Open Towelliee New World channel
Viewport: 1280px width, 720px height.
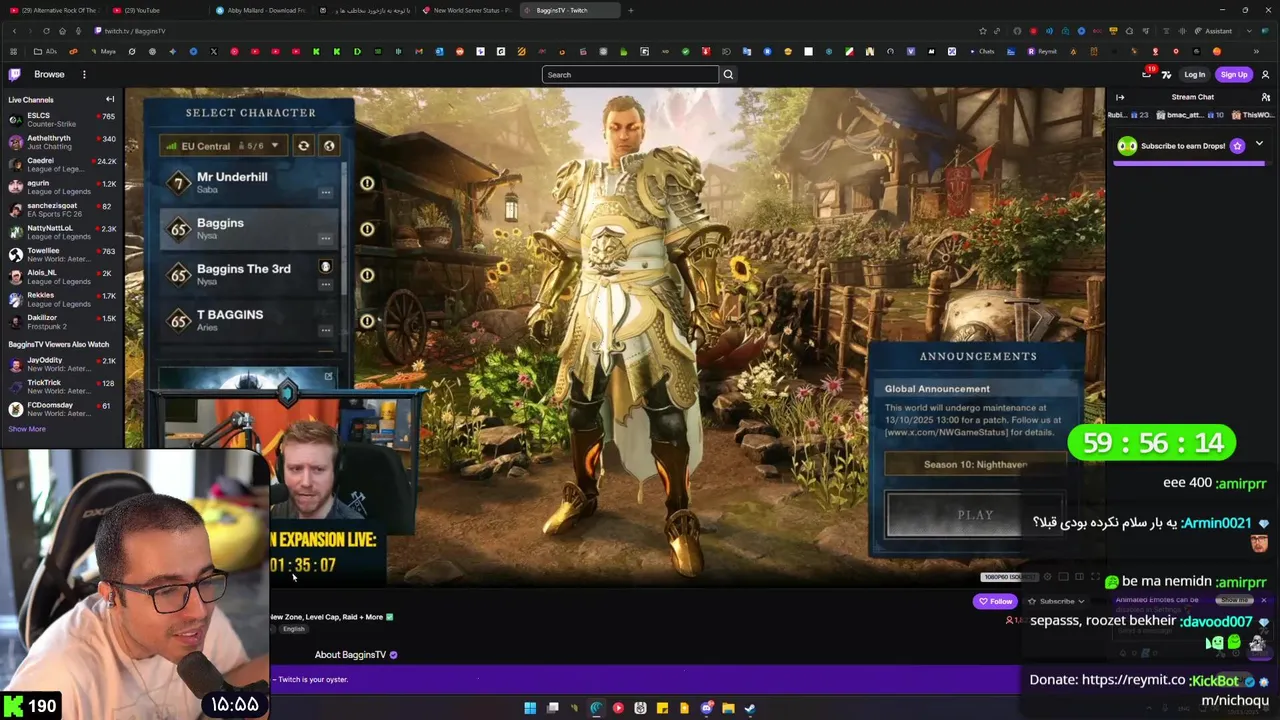(x=61, y=254)
